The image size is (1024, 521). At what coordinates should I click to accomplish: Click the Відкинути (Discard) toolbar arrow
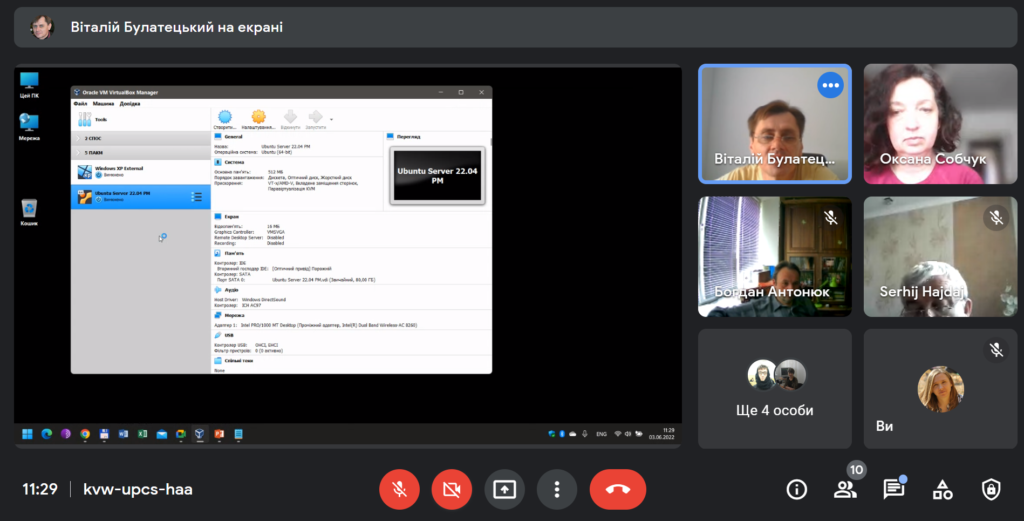[x=291, y=119]
